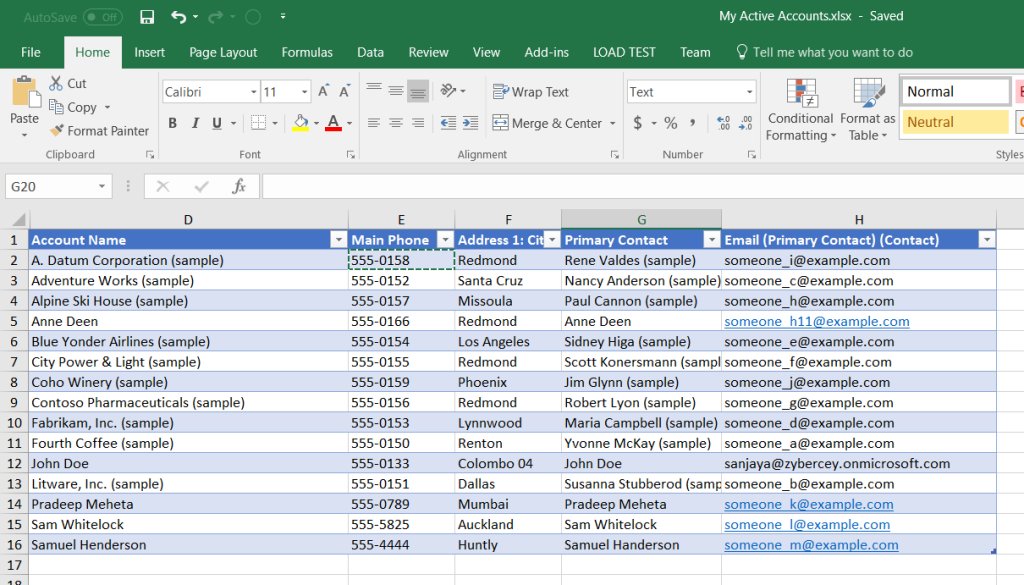Image resolution: width=1024 pixels, height=585 pixels.
Task: Open the font size dropdown
Action: point(304,92)
